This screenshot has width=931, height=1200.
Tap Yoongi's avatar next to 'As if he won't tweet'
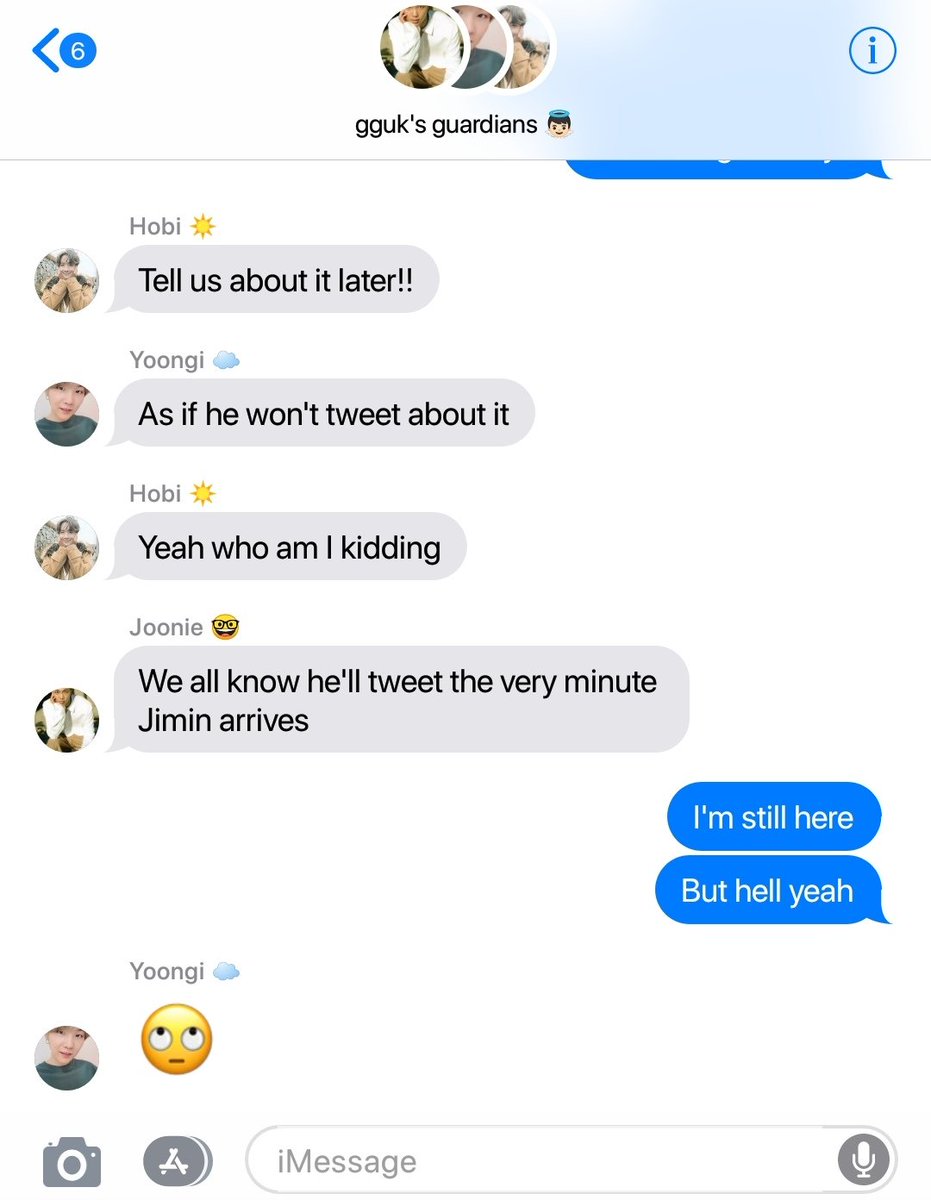click(x=67, y=414)
